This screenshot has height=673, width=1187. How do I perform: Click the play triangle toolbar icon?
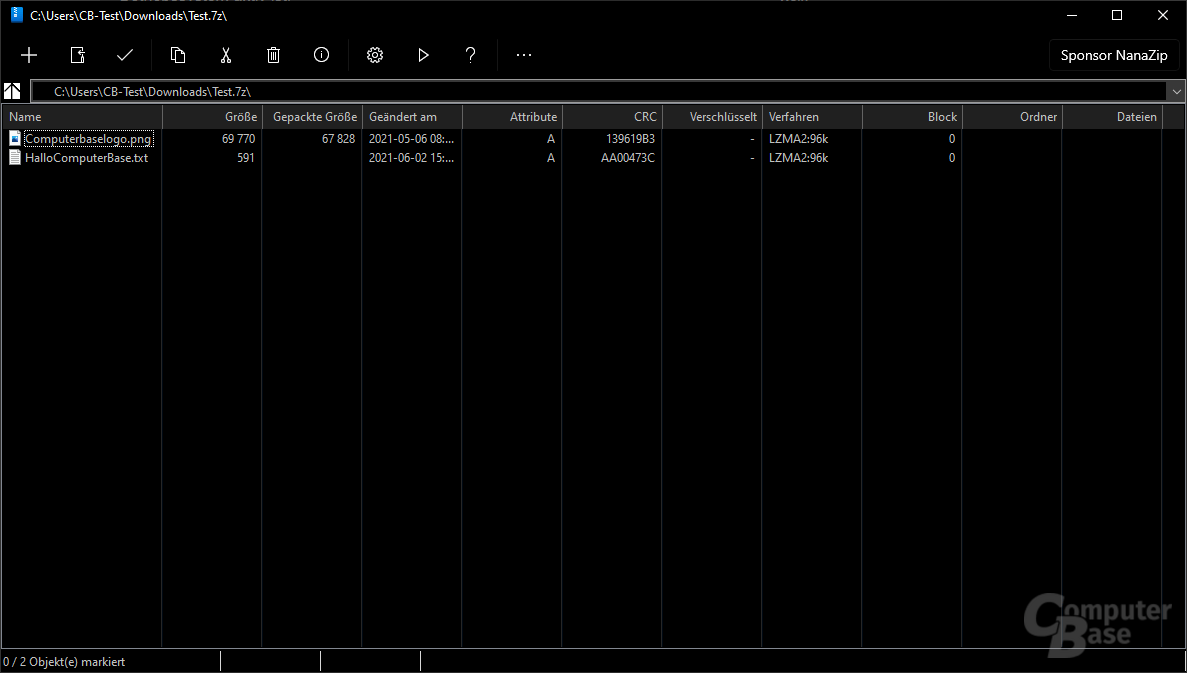423,55
